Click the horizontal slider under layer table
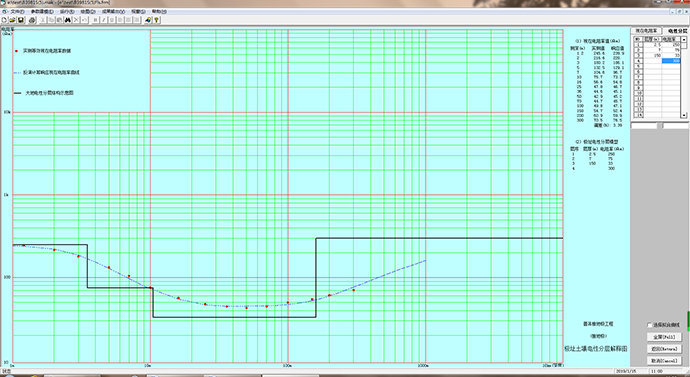Viewport: 690px width, 377px height. pyautogui.click(x=659, y=126)
